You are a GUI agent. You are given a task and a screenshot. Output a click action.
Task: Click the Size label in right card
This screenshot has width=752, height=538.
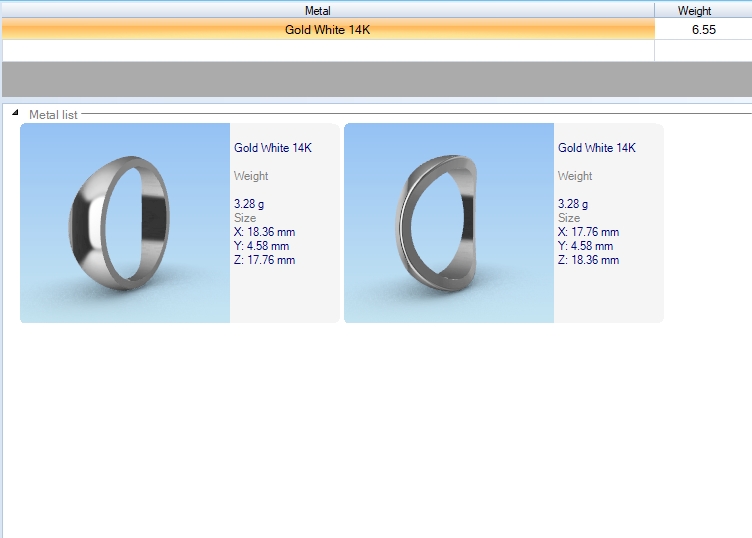[569, 218]
